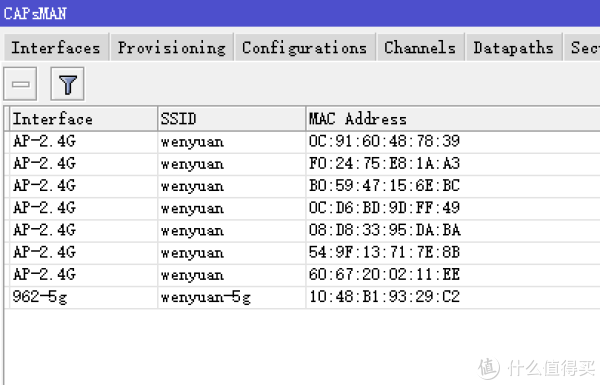Select row with MAC 0C:D6:BD:9D:FF:49
The height and width of the screenshot is (385, 600).
[302, 209]
